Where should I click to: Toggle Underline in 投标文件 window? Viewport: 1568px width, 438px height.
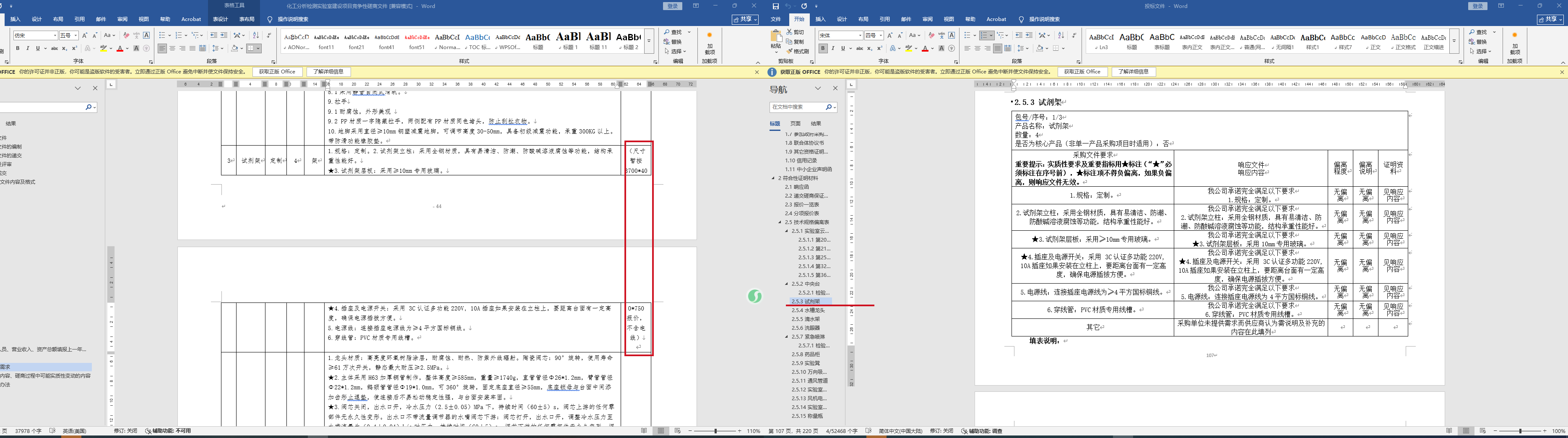click(x=843, y=49)
